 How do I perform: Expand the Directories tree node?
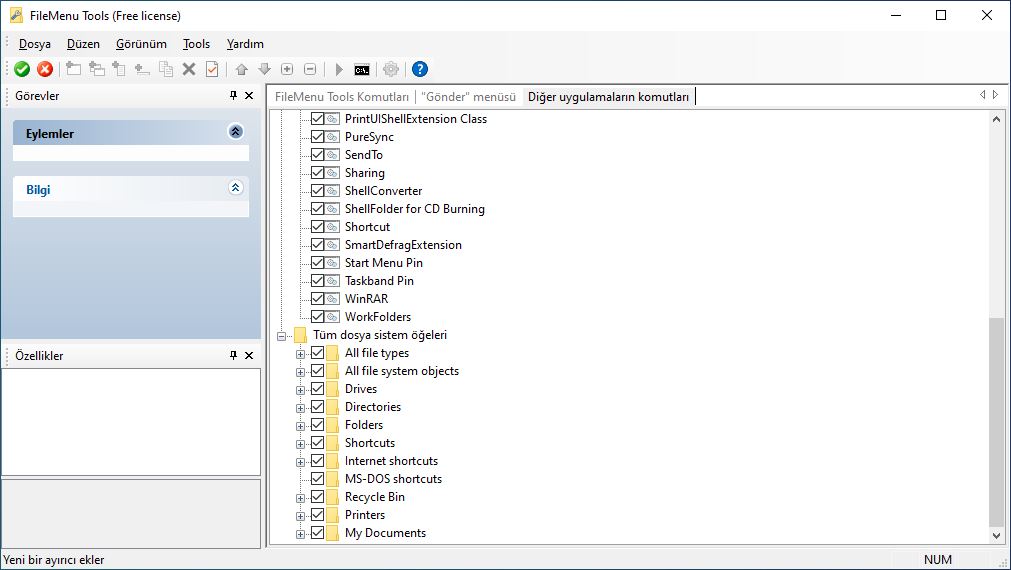point(300,408)
